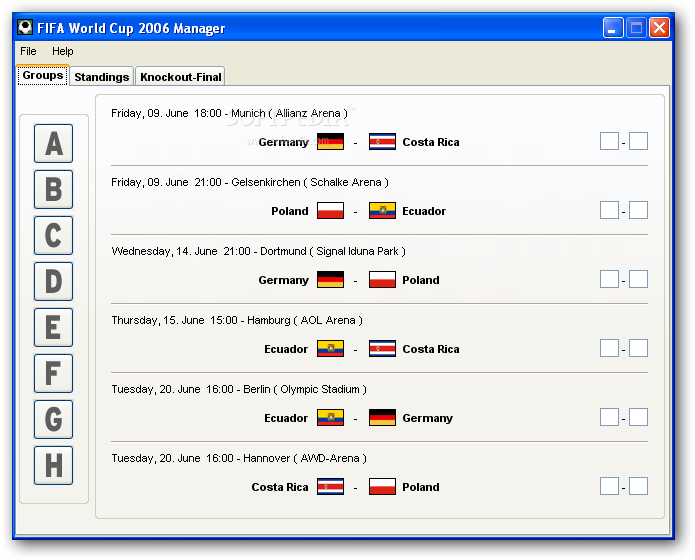Click Costa Rica flag in Hannover match

click(330, 486)
